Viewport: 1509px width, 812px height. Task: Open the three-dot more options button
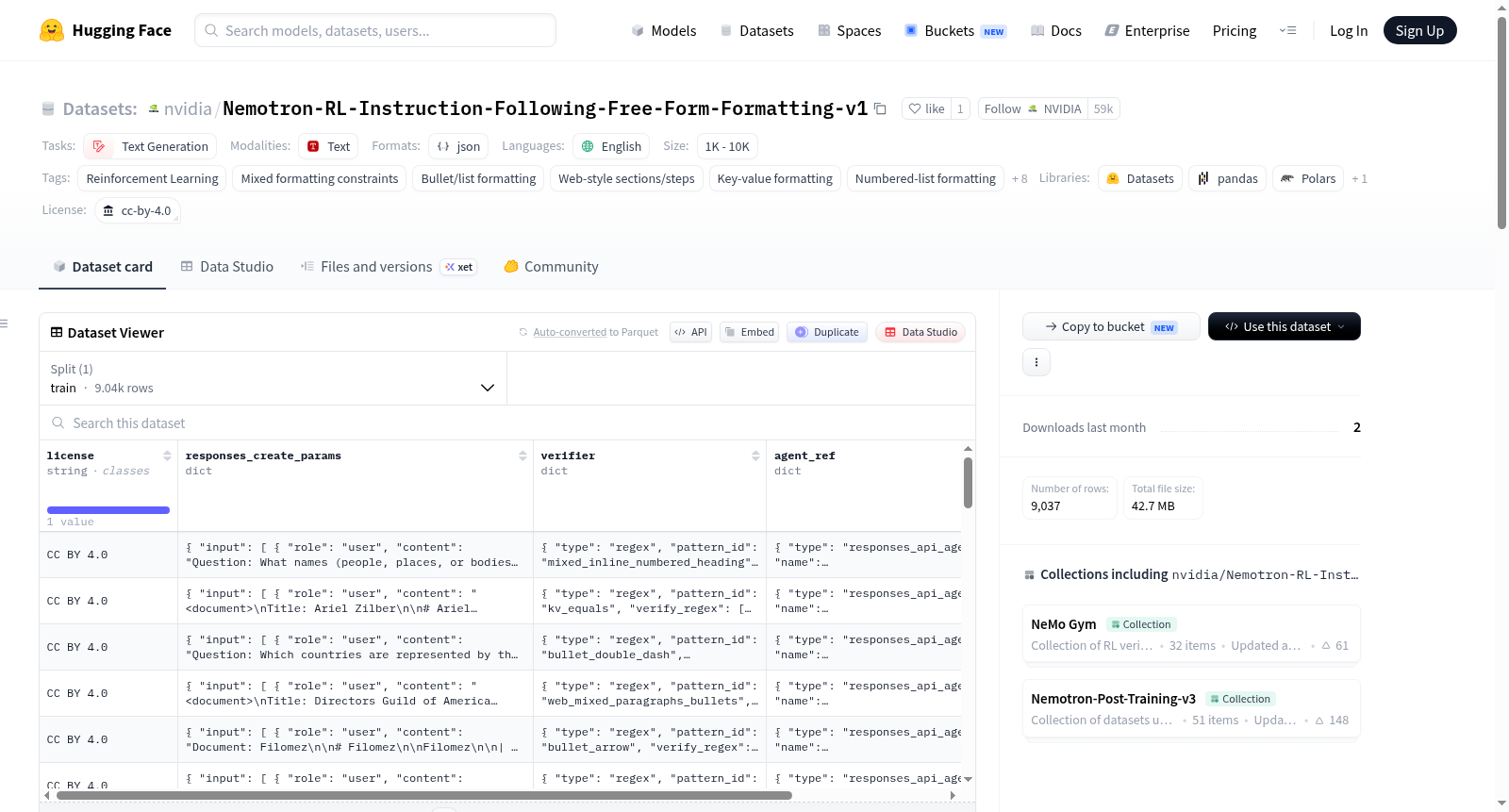tap(1036, 362)
